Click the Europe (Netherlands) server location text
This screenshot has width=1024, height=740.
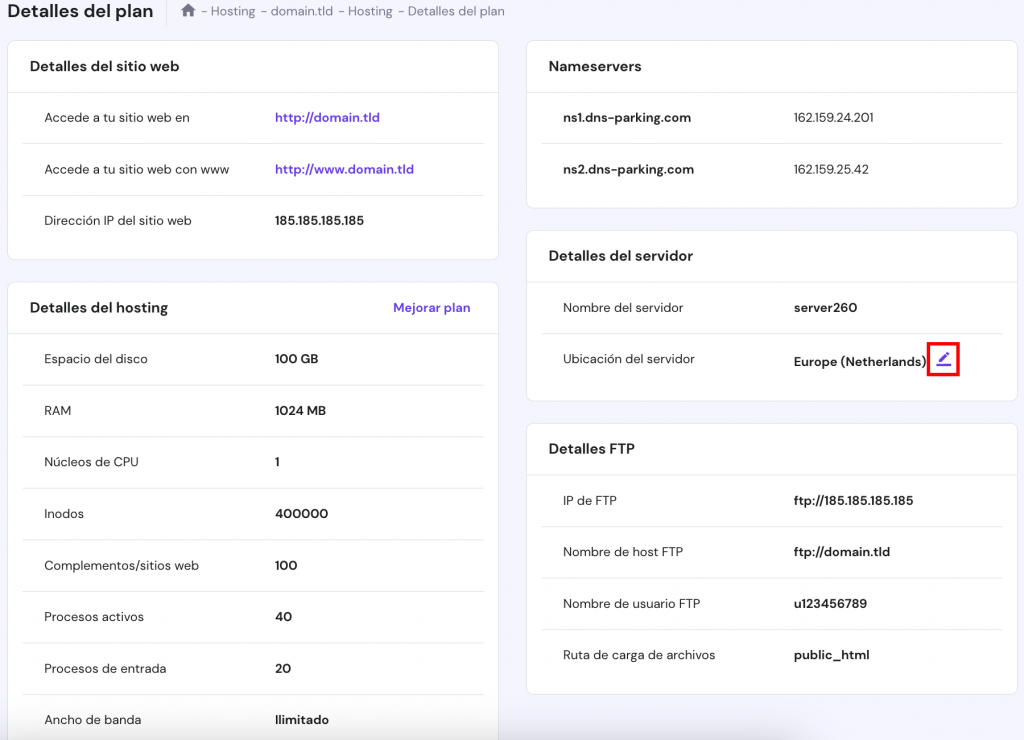point(858,361)
